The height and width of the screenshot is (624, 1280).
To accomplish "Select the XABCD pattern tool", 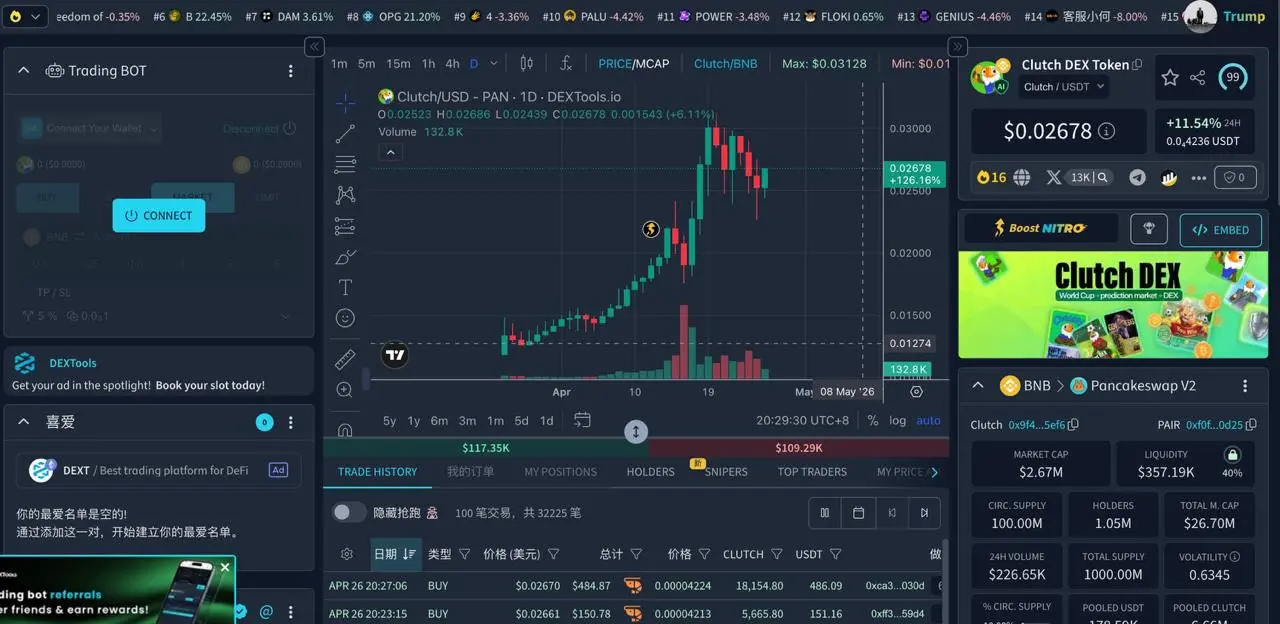I will pyautogui.click(x=345, y=195).
